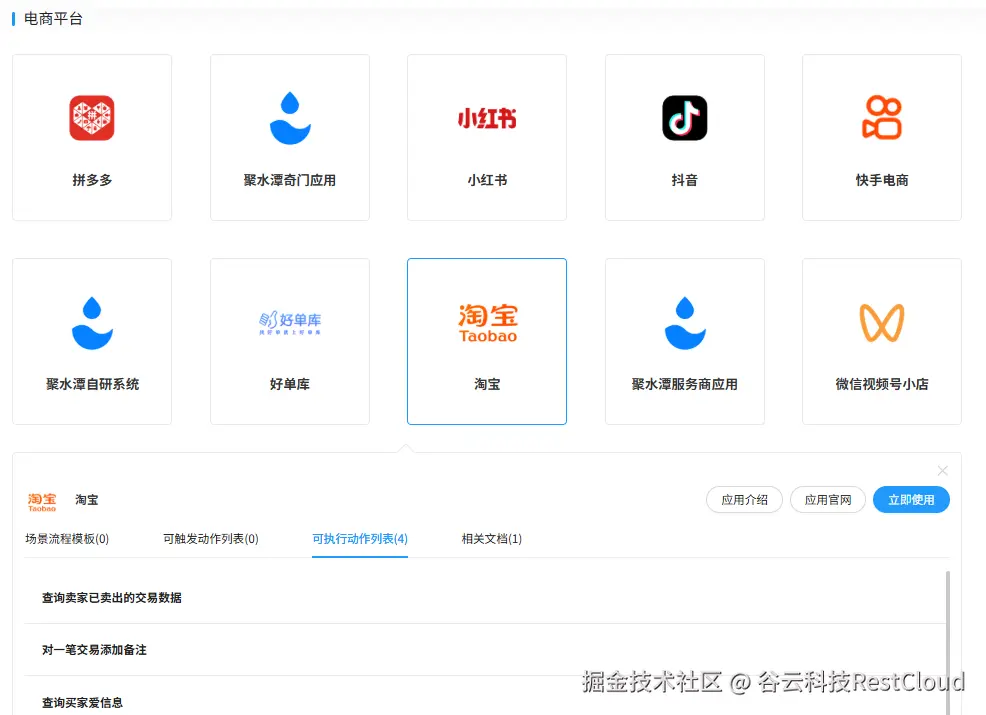Click the 好单库 card label
This screenshot has height=715, width=986.
tap(290, 384)
